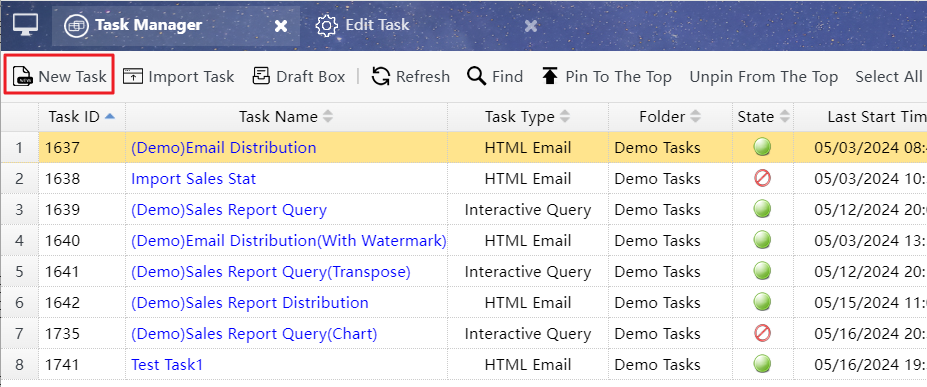Open the Import Sales Stat task link
Screen dimensions: 927x387
(193, 178)
